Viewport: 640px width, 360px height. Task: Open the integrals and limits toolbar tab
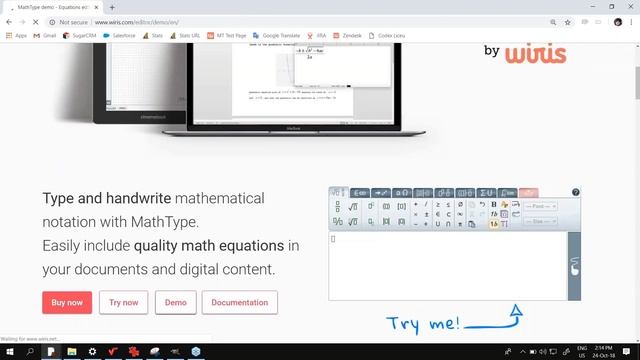pyautogui.click(x=507, y=193)
